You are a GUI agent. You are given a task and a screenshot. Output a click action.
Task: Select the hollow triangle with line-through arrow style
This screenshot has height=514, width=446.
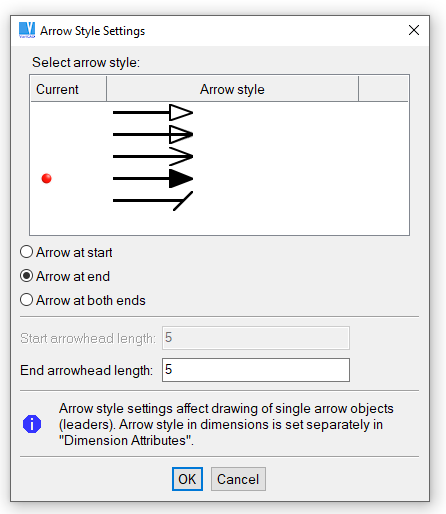(x=153, y=134)
